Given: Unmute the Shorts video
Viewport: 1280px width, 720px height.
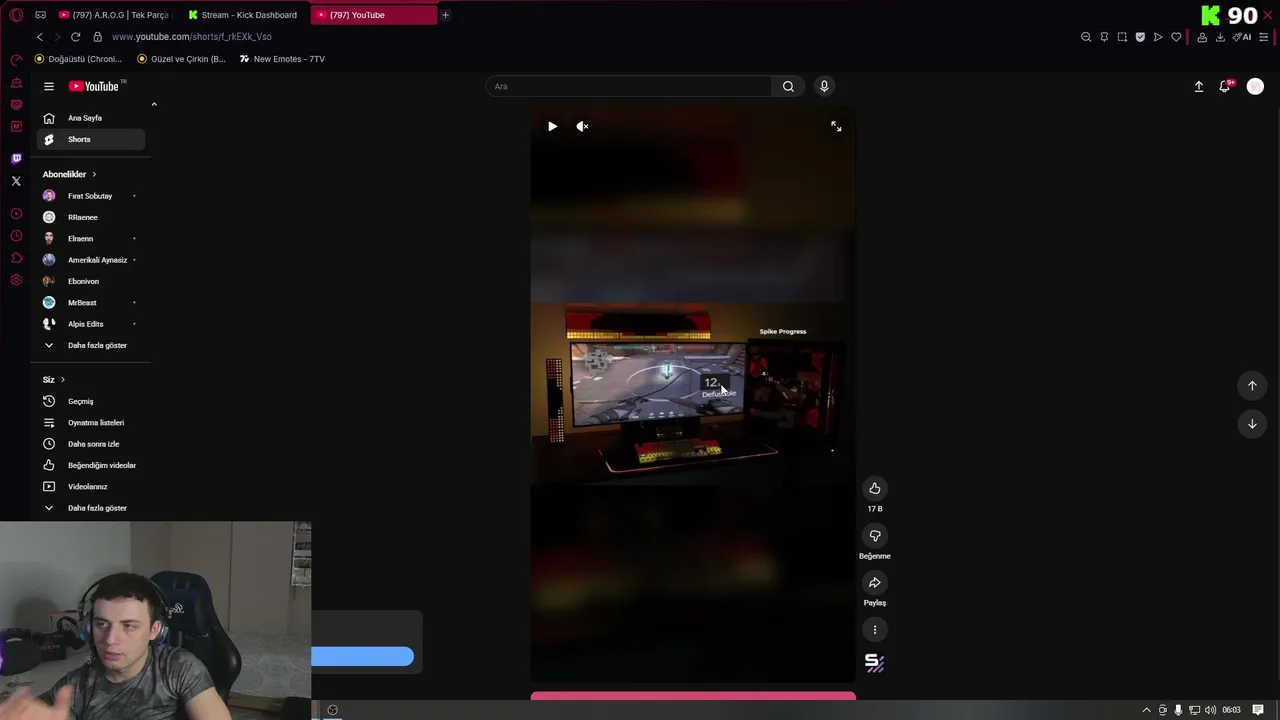Looking at the screenshot, I should click(x=582, y=127).
